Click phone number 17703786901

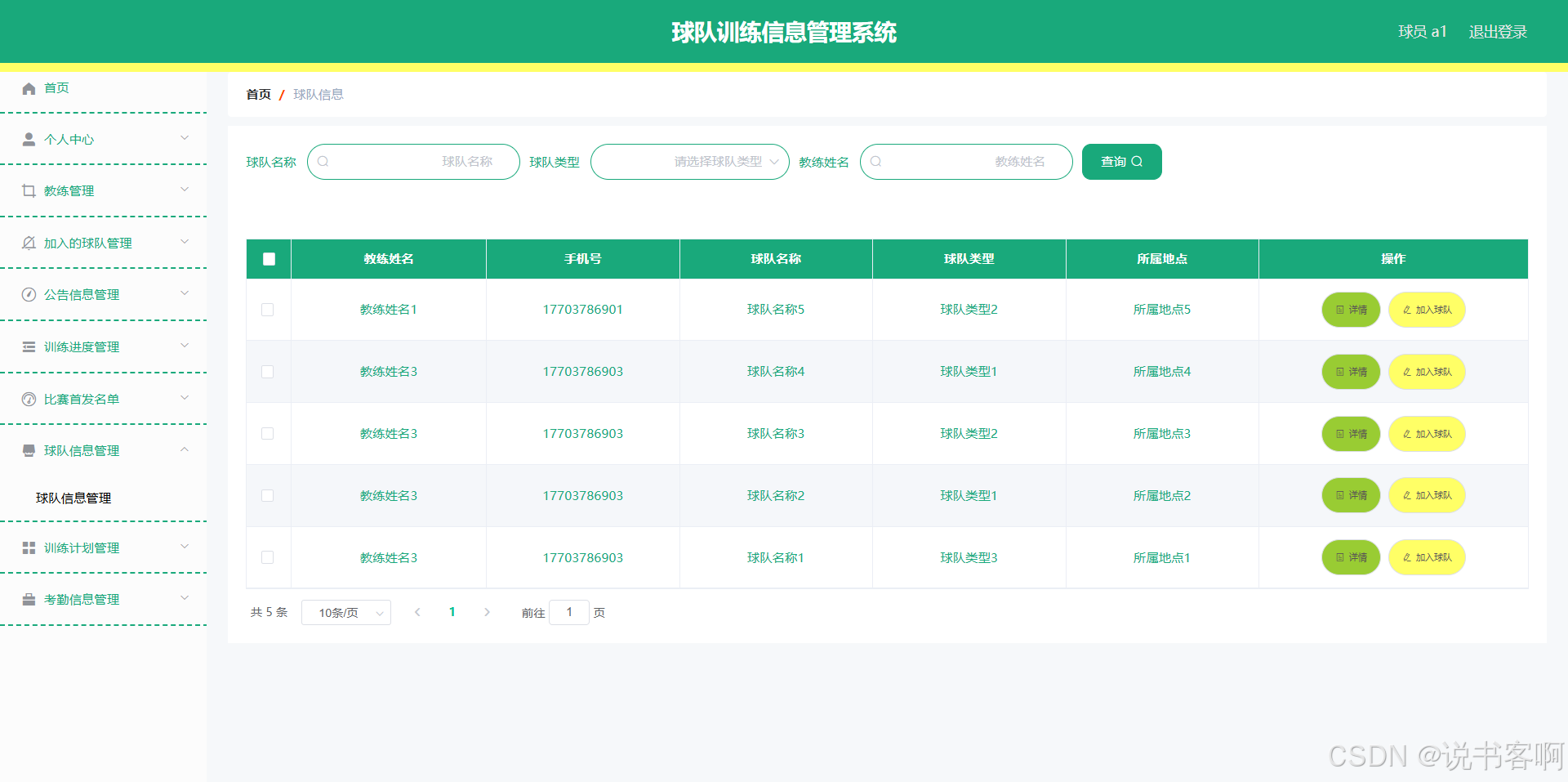[x=583, y=310]
